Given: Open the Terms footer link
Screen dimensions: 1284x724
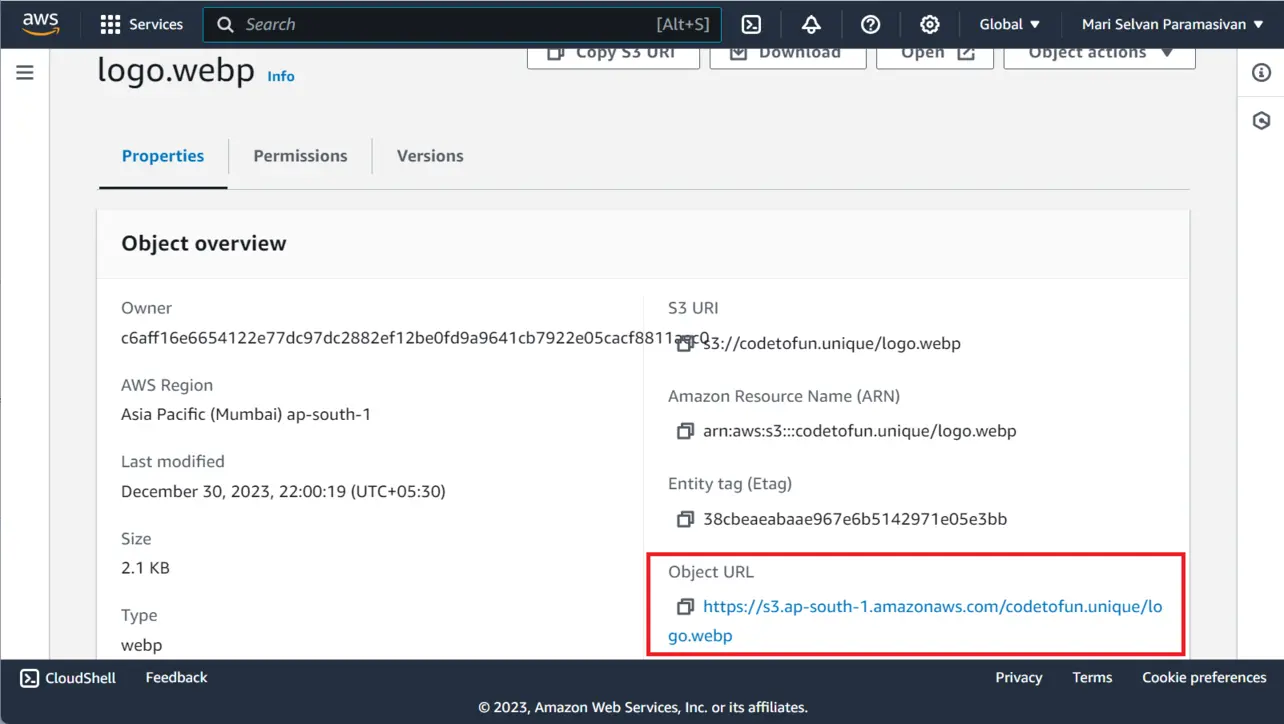Looking at the screenshot, I should coord(1092,678).
